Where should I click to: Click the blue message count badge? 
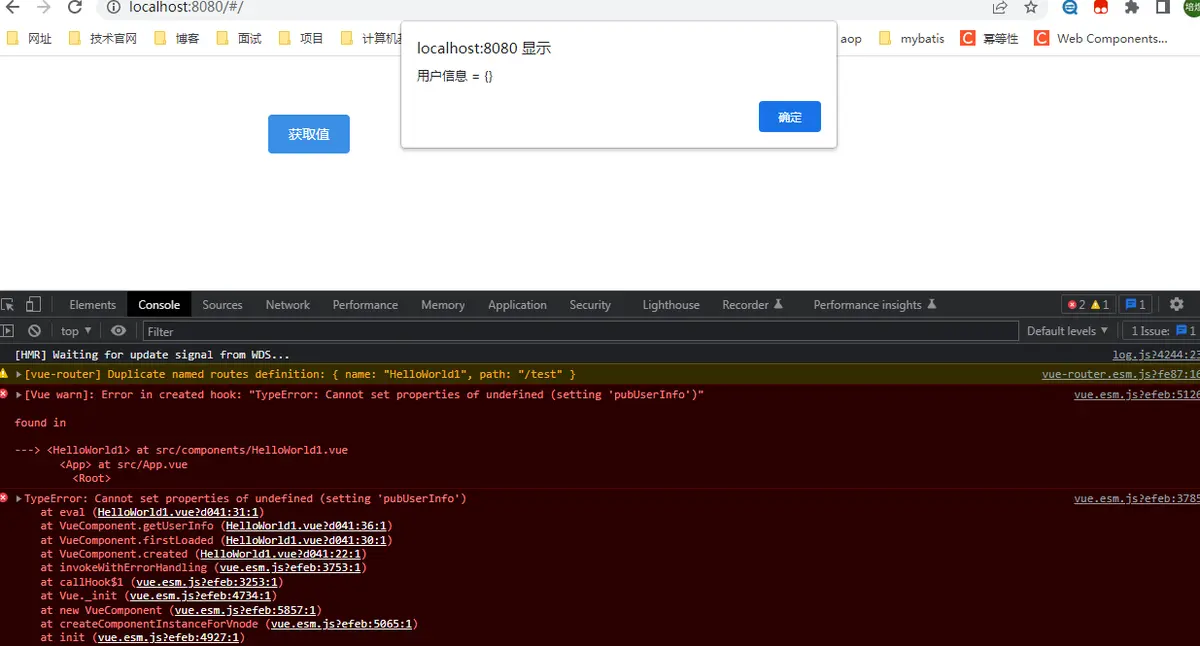click(1136, 305)
